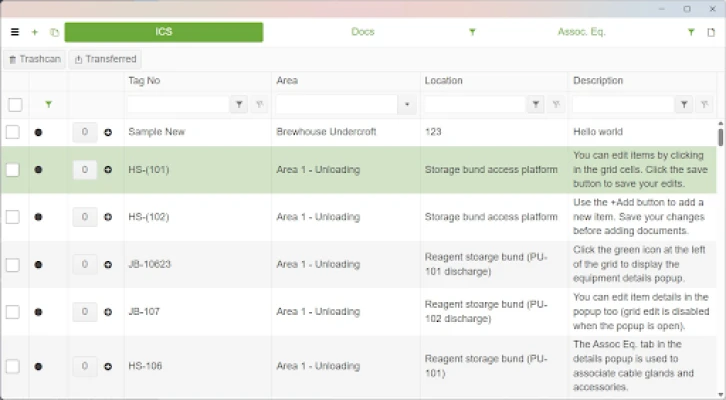726x400 pixels.
Task: Switch to the Docs tab
Action: [x=363, y=32]
